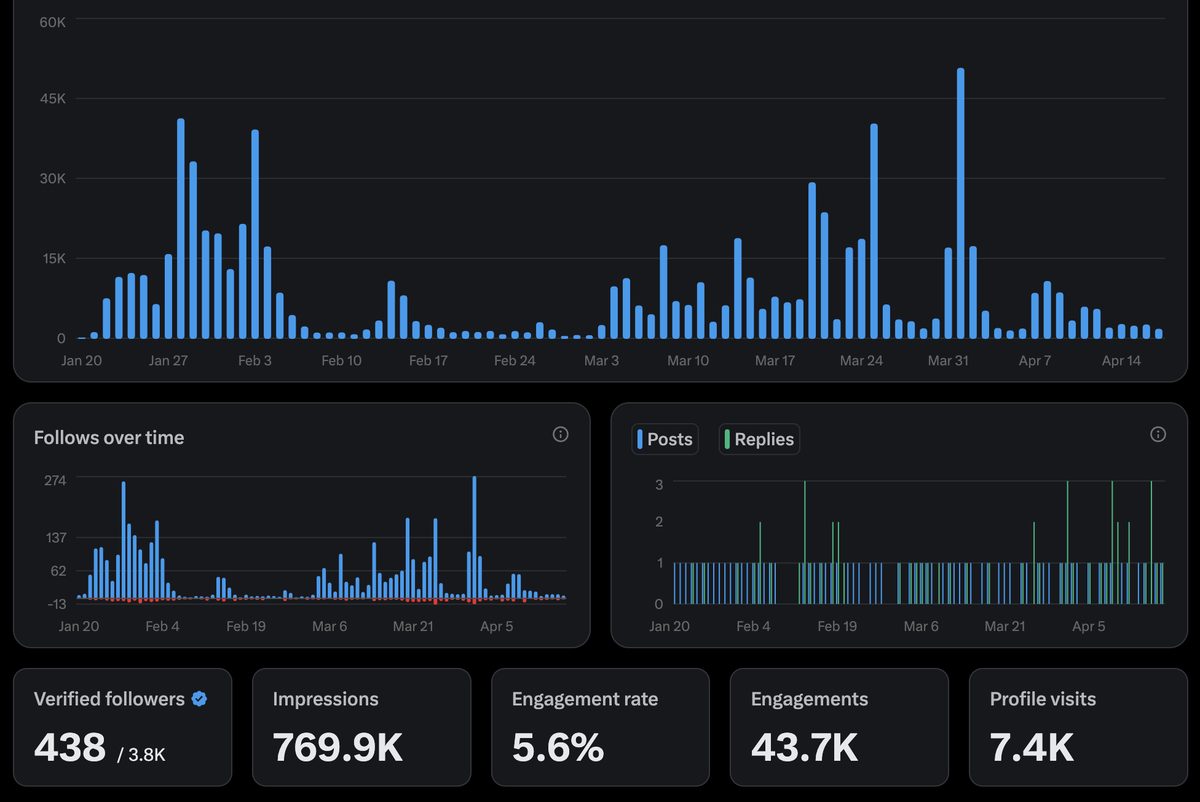Screen dimensions: 1200x802
Task: Click the 'Apr 14' label on main chart axis
Action: tap(1121, 361)
